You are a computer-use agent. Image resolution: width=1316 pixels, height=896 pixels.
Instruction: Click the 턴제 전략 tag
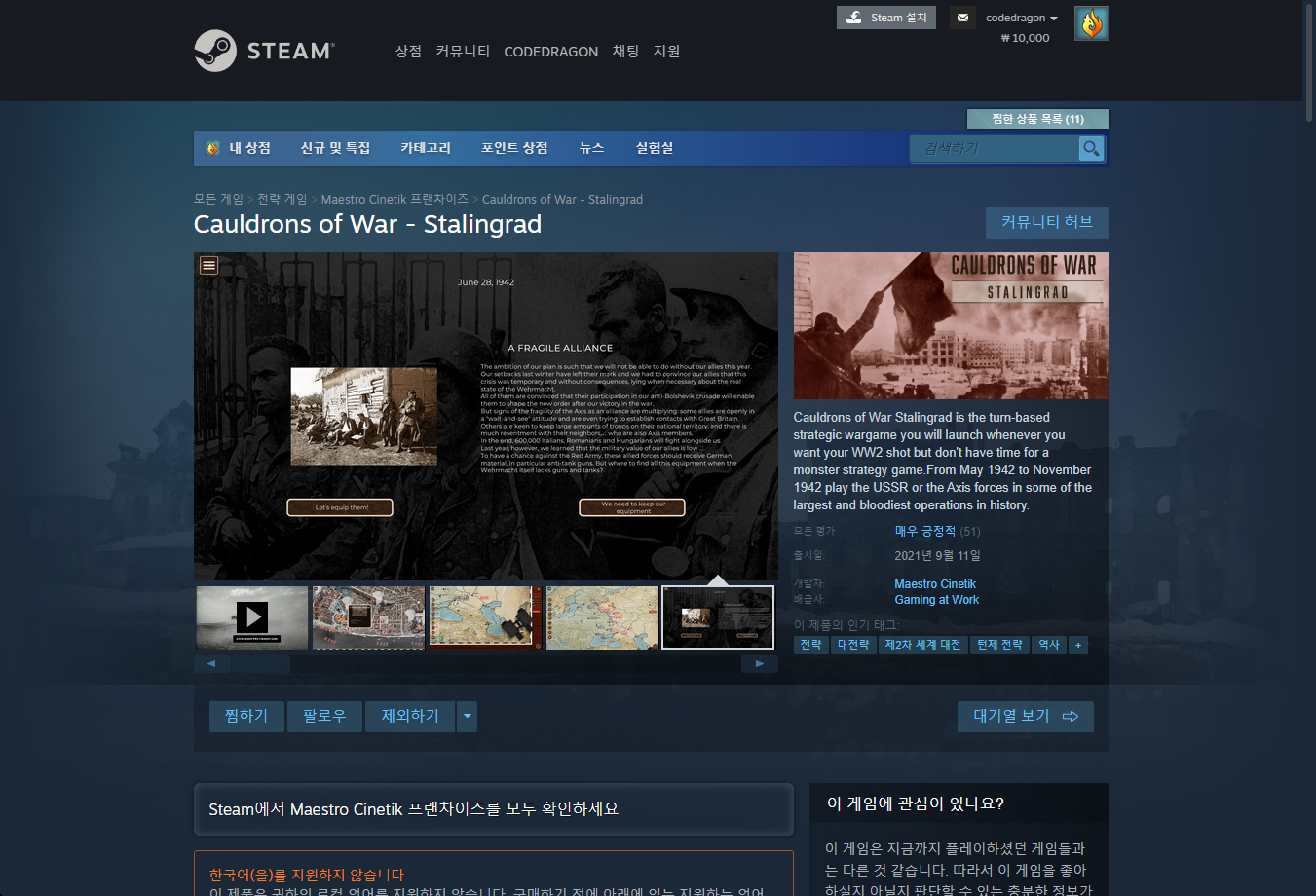click(x=999, y=645)
